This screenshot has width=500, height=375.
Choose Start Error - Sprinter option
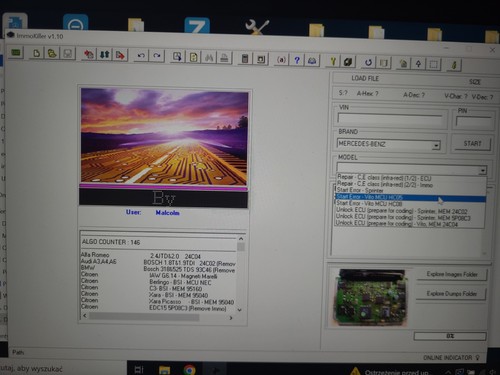point(360,190)
